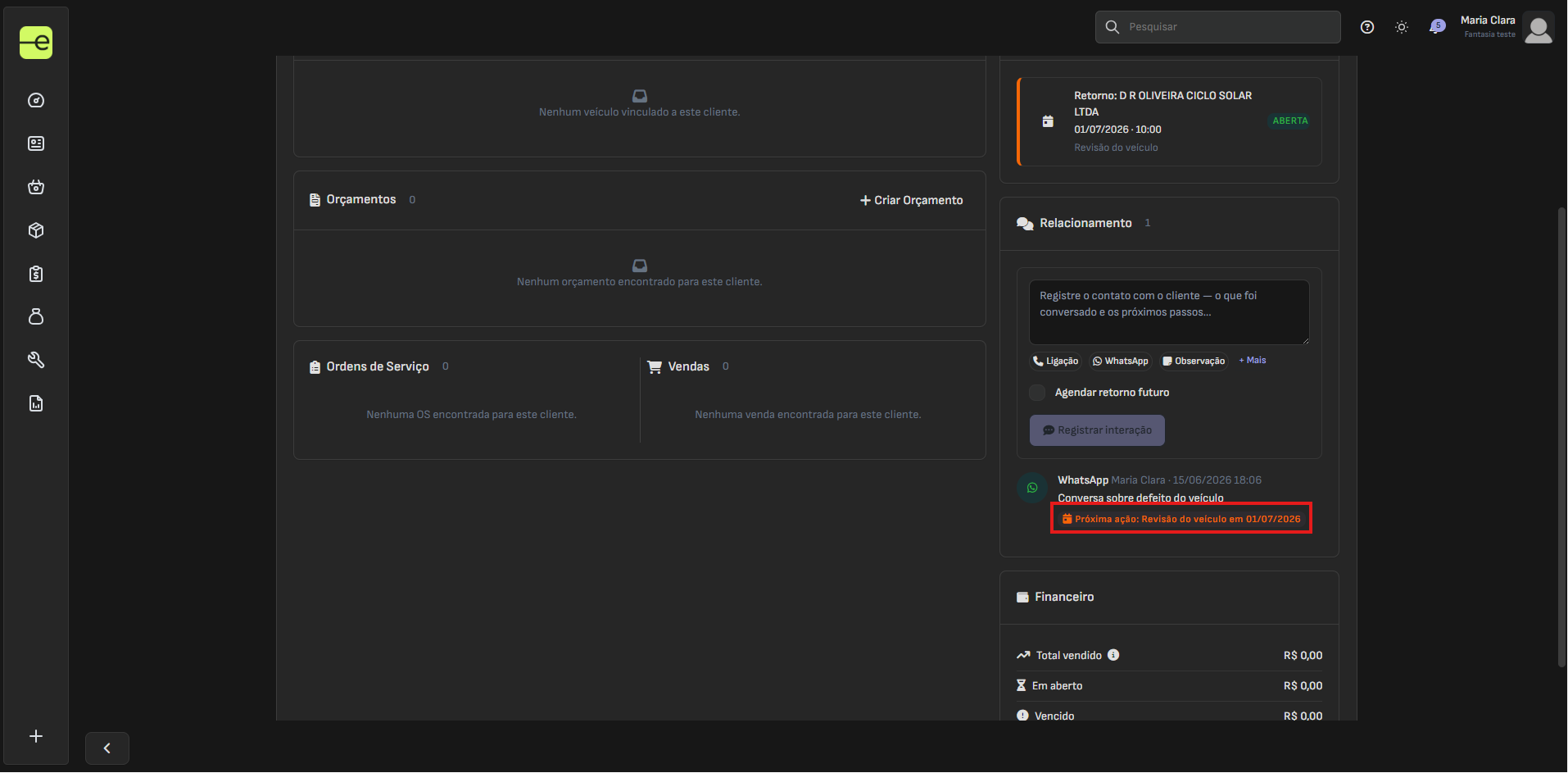Click the ABERTA status badge
Viewport: 1568px width, 773px height.
pos(1290,120)
